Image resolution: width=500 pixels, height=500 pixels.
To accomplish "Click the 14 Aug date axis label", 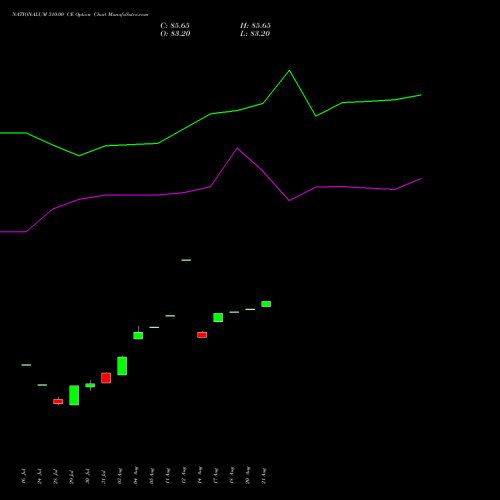I will [x=200, y=476].
